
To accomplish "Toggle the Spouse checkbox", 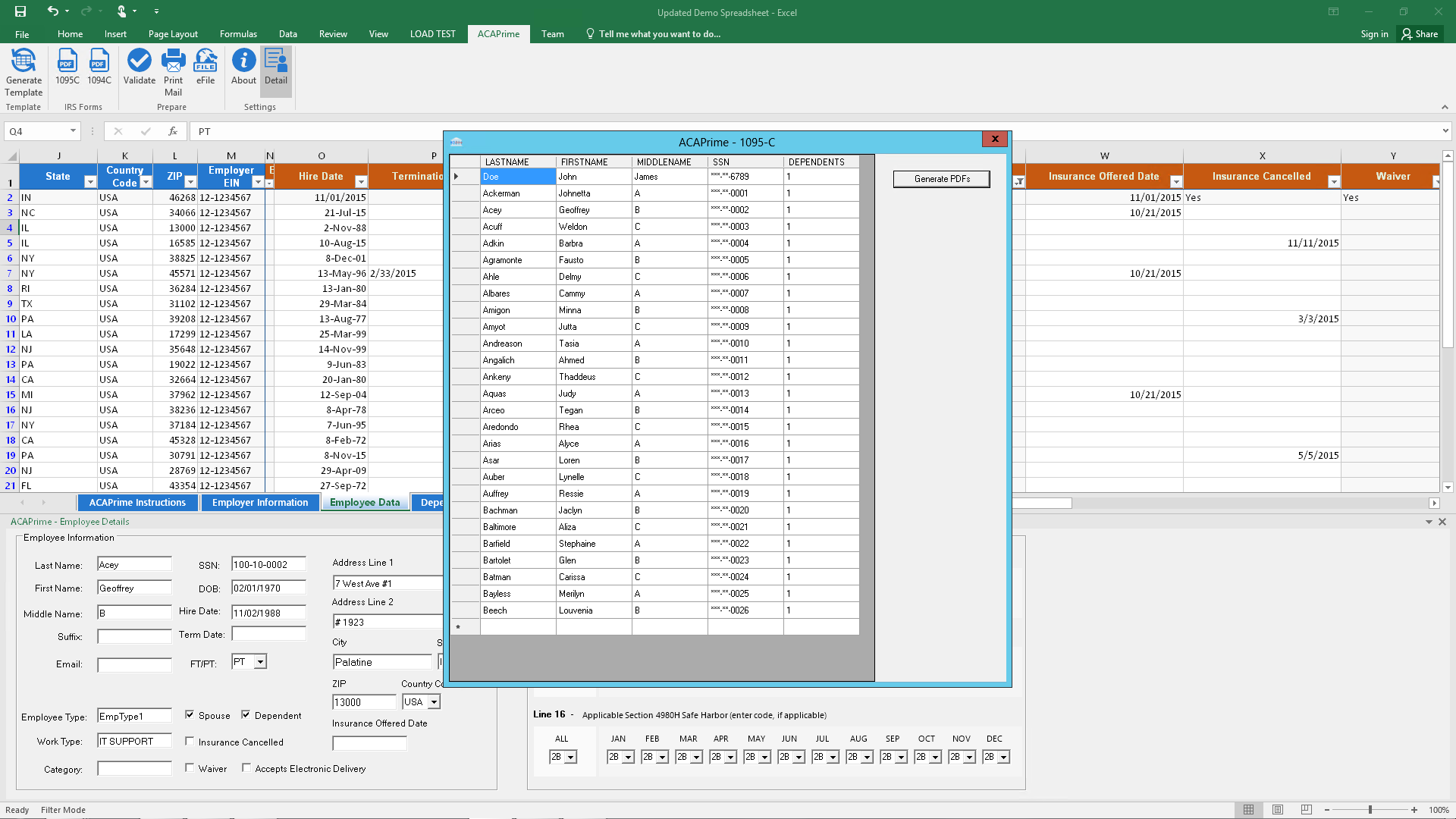I will click(x=189, y=714).
